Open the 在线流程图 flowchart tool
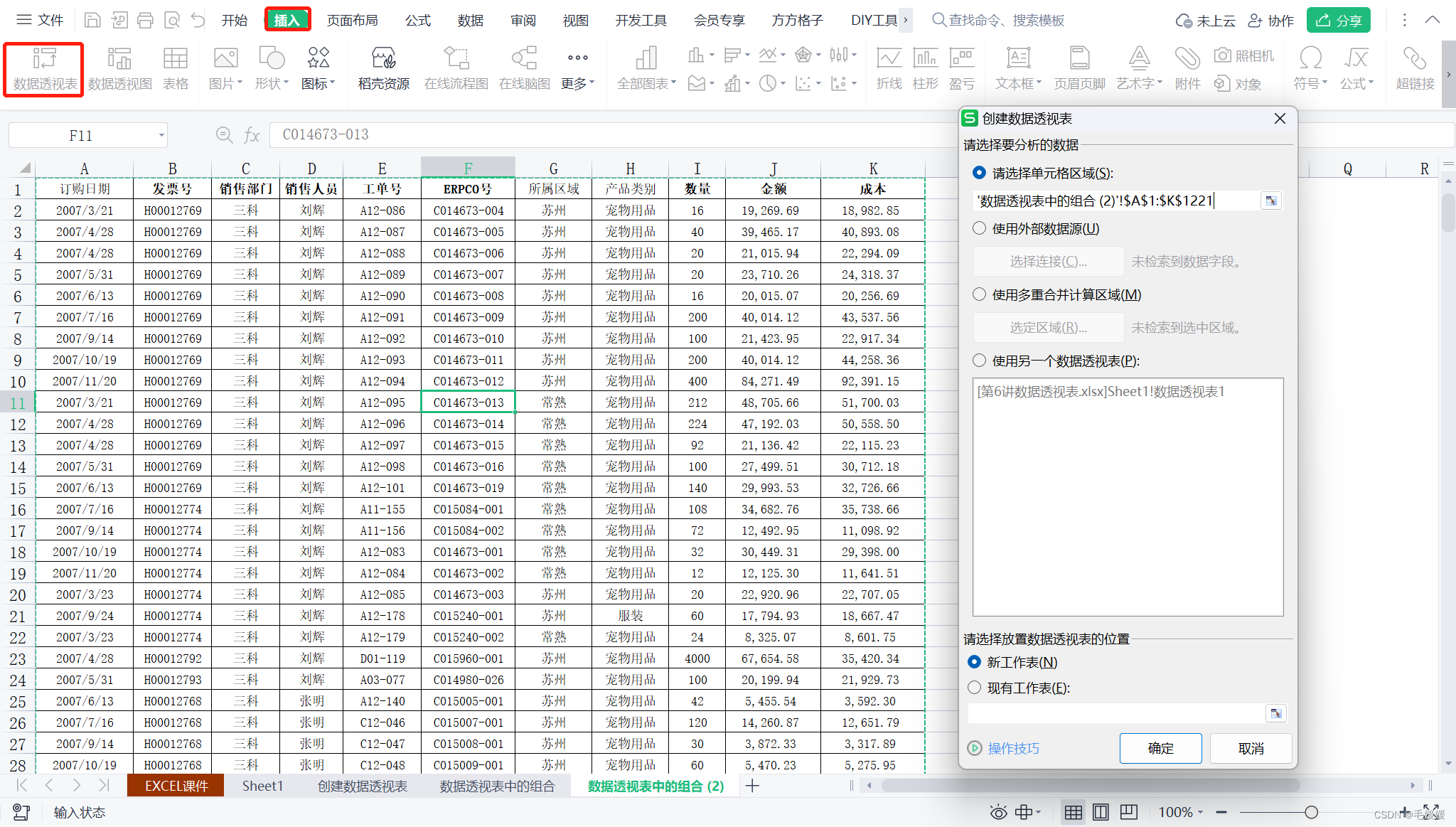Viewport: 1456px width, 827px height. click(456, 69)
